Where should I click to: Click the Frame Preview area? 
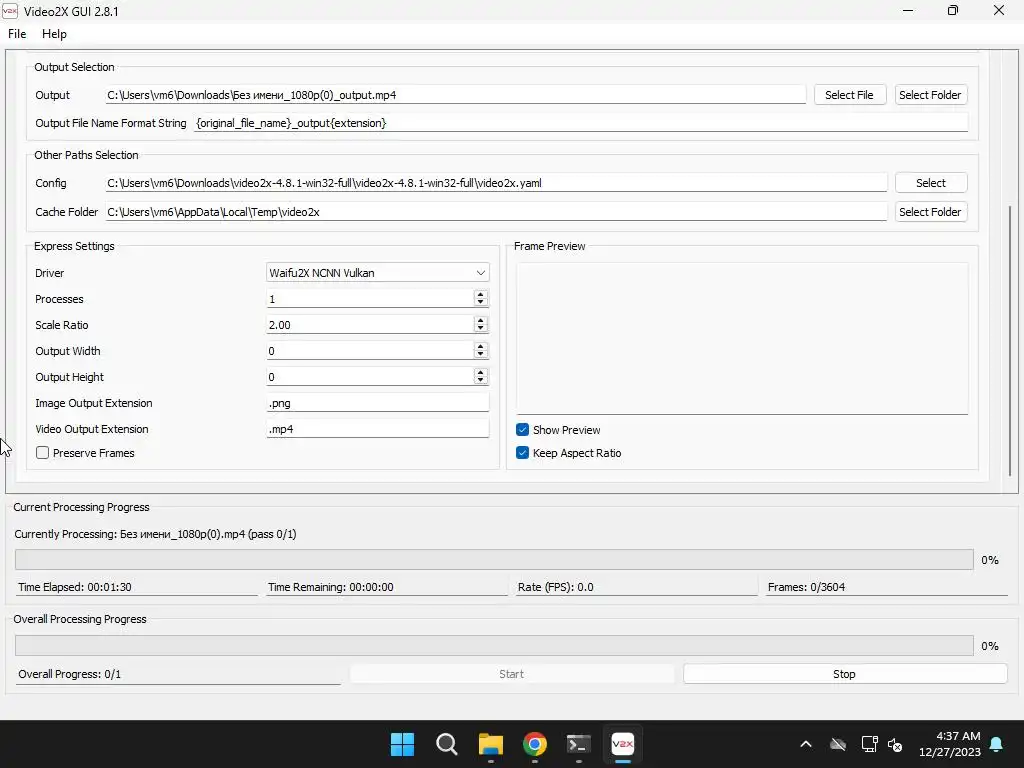tap(742, 338)
